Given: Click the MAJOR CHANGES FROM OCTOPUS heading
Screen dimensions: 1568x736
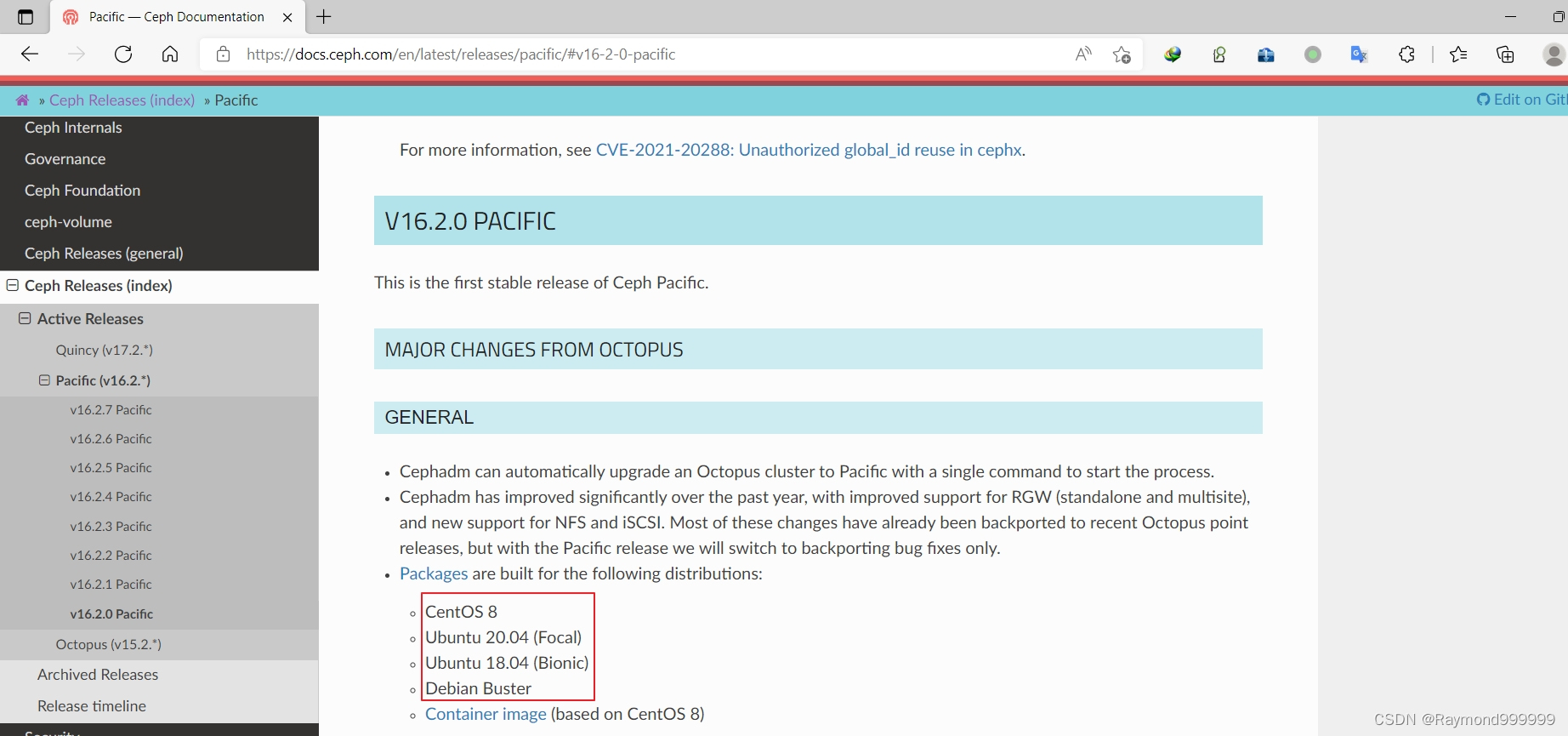Looking at the screenshot, I should tap(534, 350).
